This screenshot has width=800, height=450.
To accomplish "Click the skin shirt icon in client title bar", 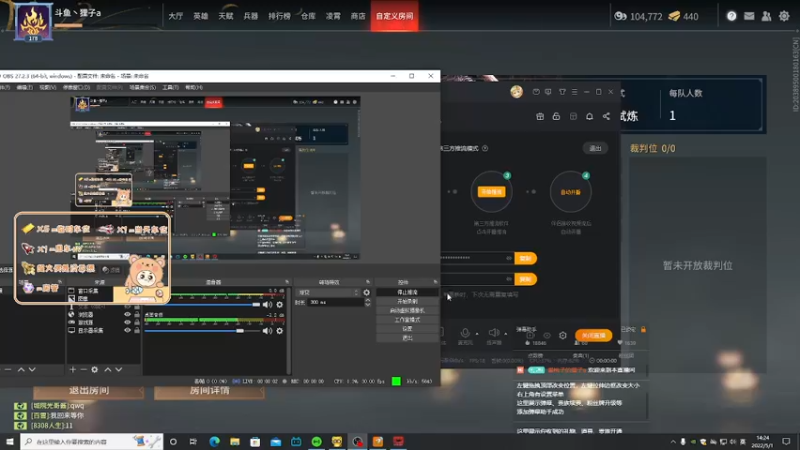I will tap(562, 92).
